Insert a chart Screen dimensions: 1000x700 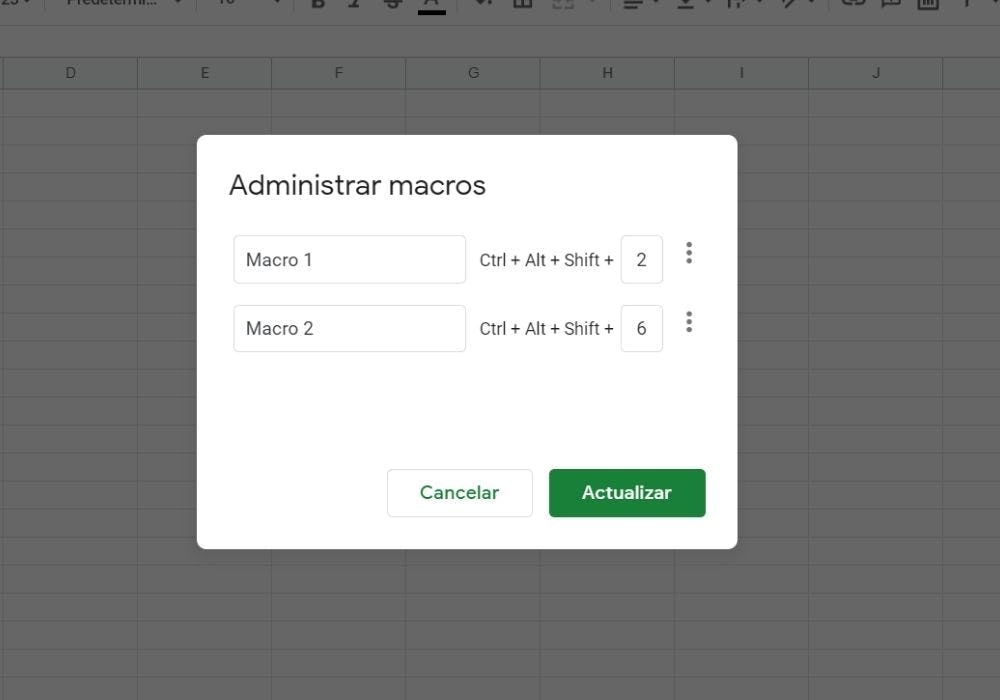point(925,4)
